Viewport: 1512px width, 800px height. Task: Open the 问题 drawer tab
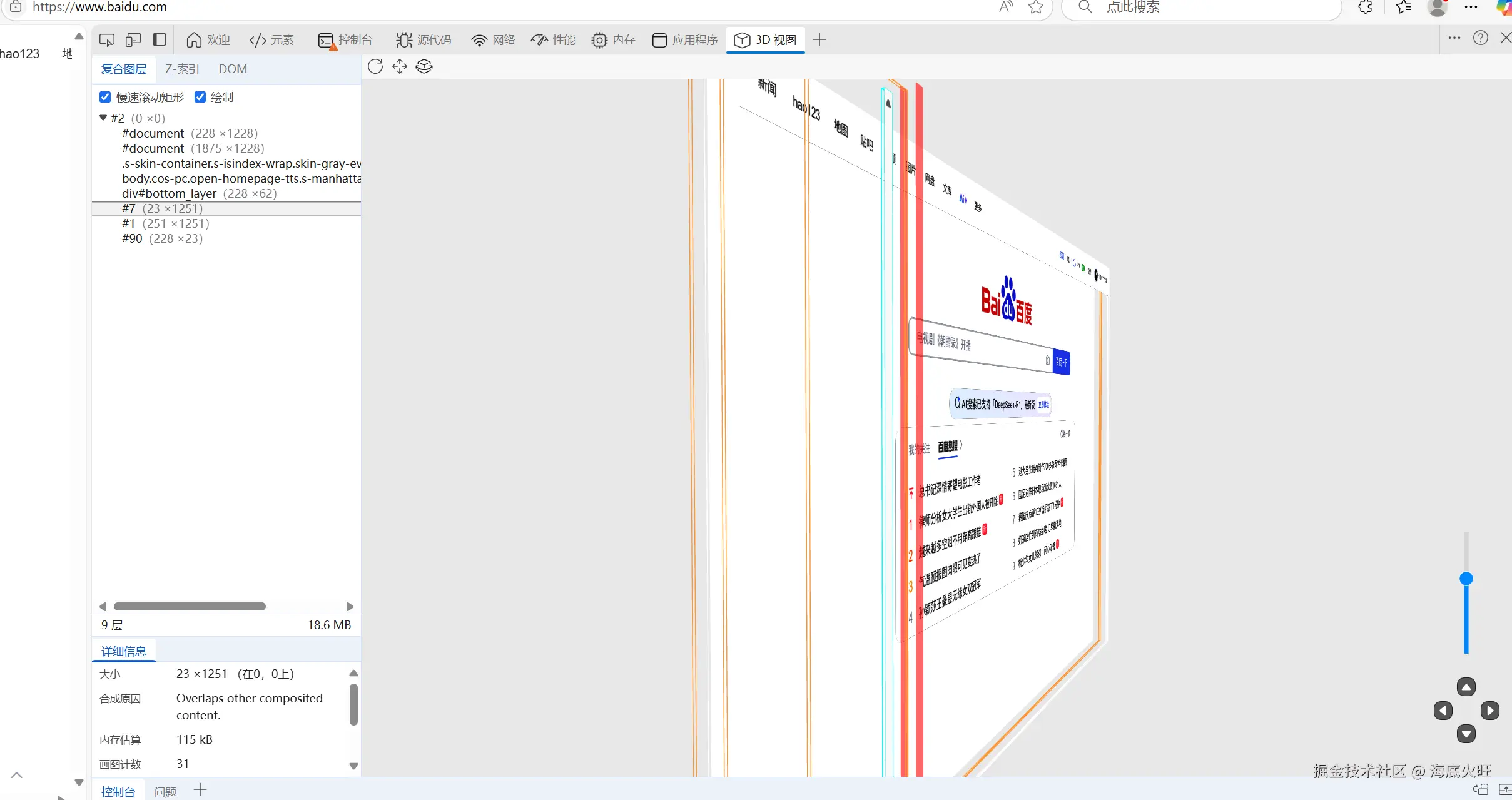[x=165, y=792]
